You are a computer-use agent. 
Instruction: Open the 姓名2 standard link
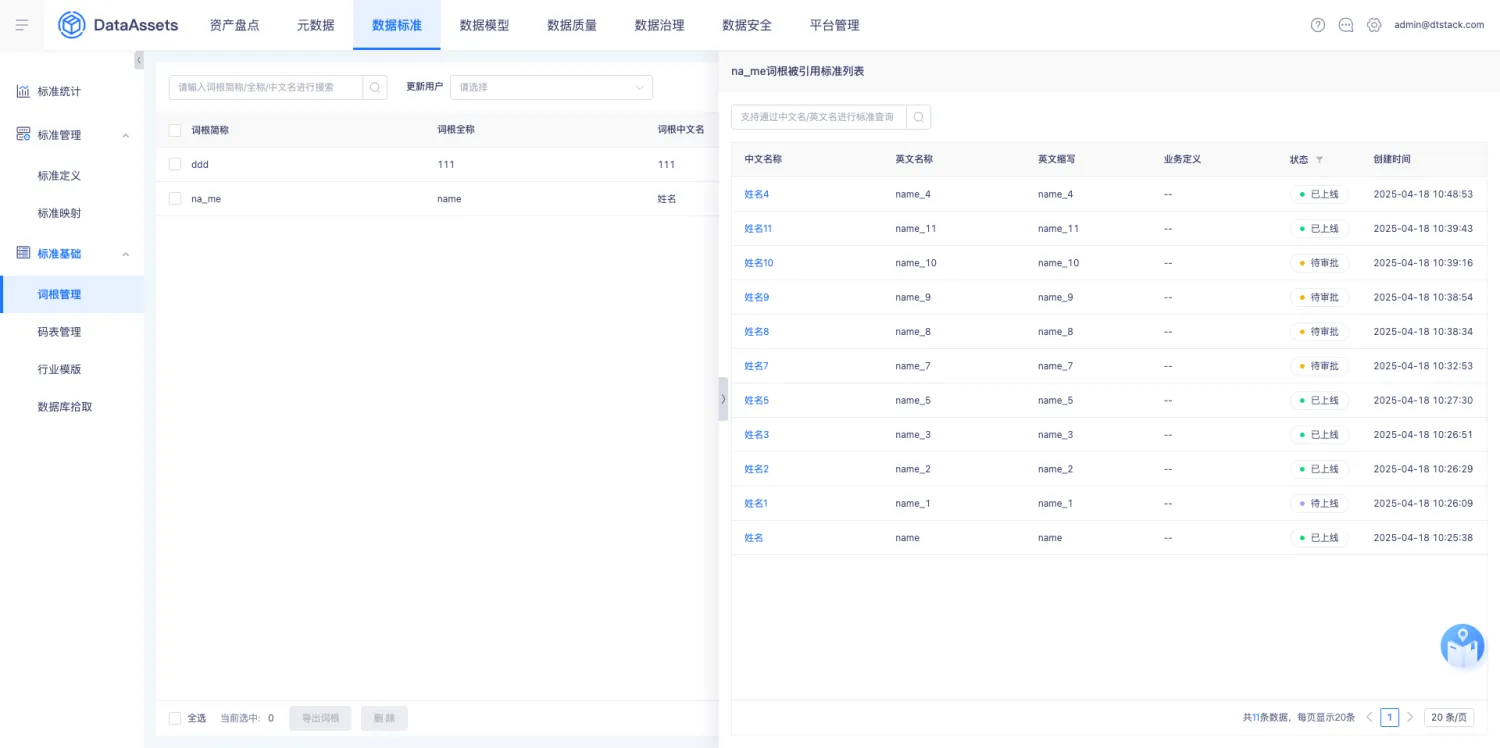coord(757,469)
